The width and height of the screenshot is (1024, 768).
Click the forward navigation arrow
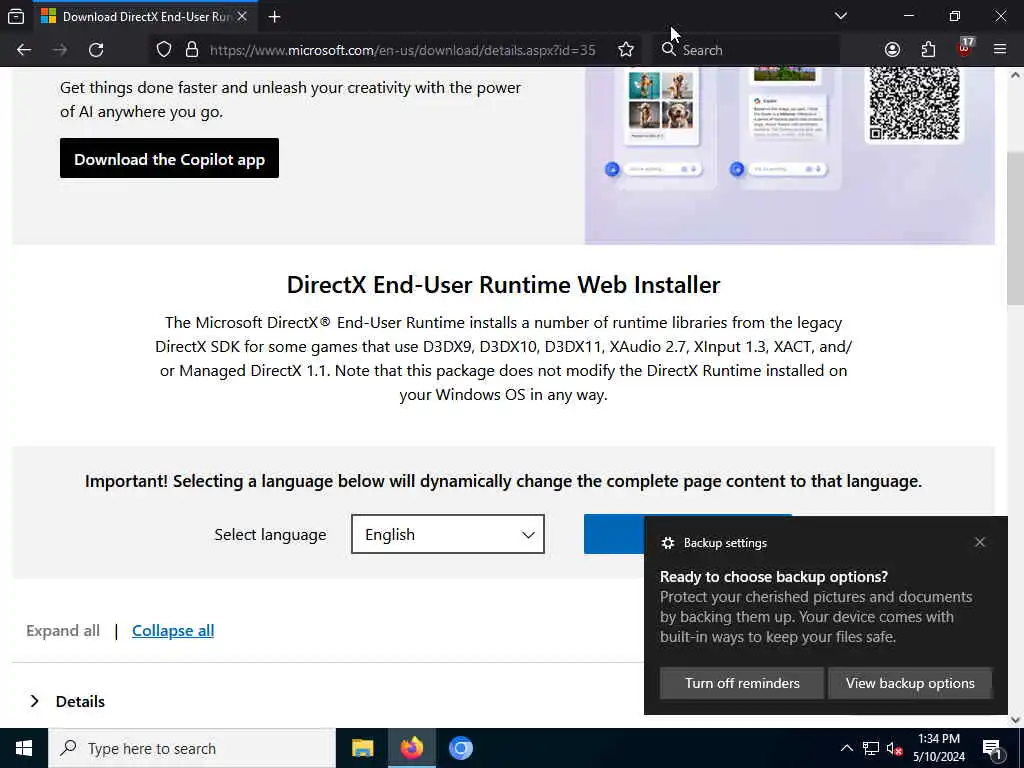[x=60, y=50]
